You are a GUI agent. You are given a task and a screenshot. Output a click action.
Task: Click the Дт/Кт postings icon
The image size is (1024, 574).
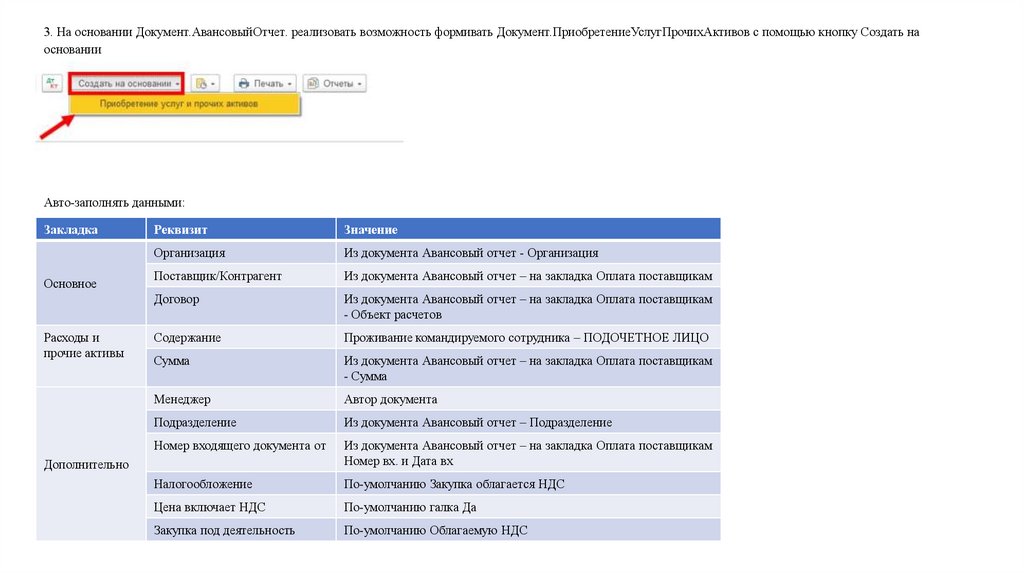point(52,84)
